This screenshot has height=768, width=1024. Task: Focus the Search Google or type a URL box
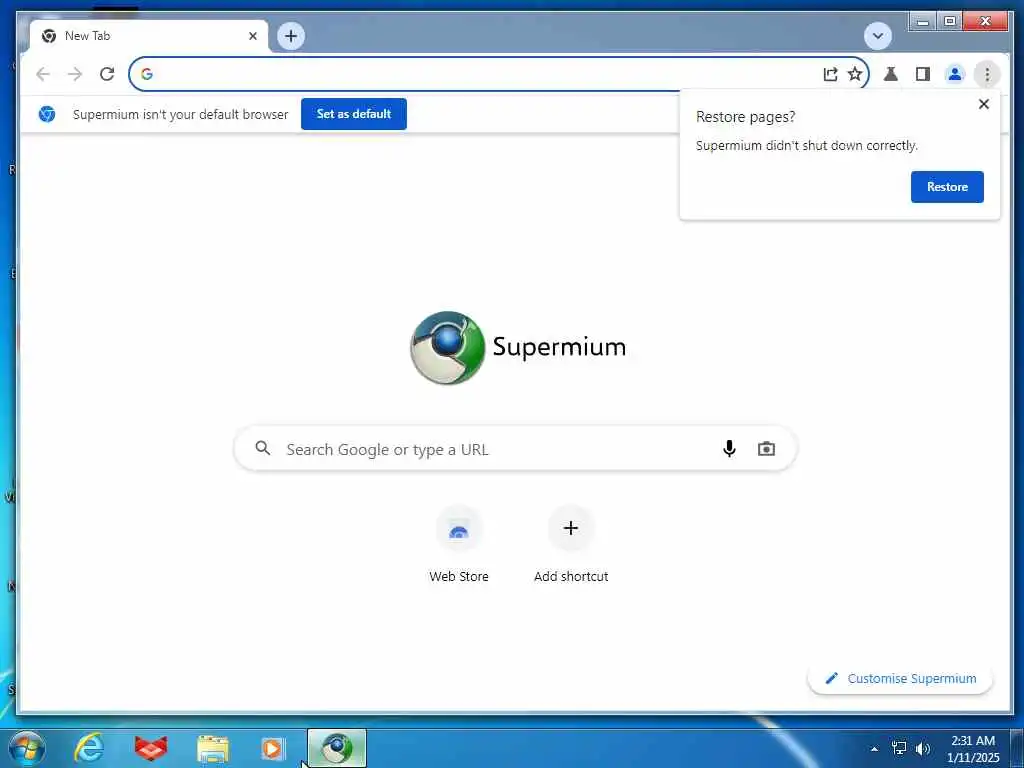(515, 449)
